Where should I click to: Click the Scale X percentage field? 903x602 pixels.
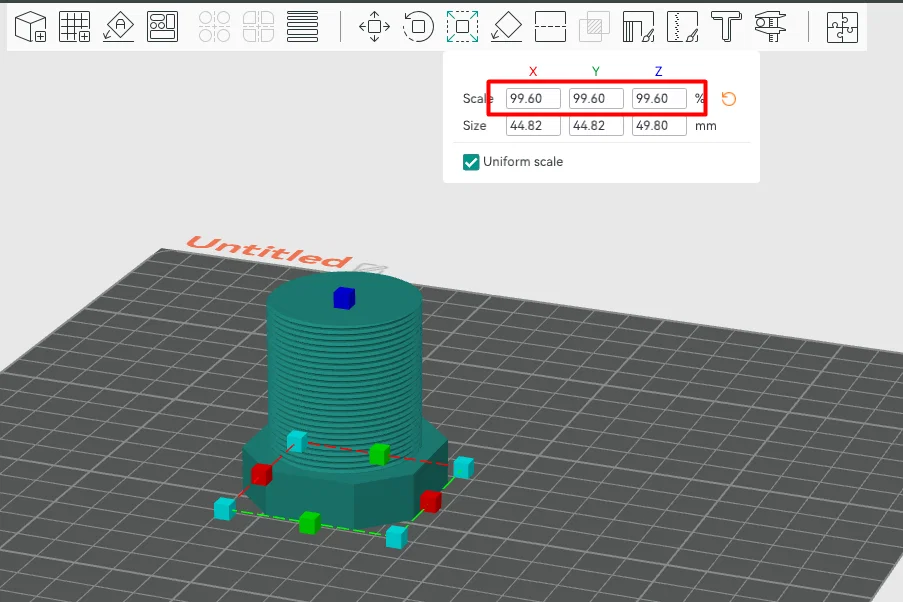click(533, 99)
